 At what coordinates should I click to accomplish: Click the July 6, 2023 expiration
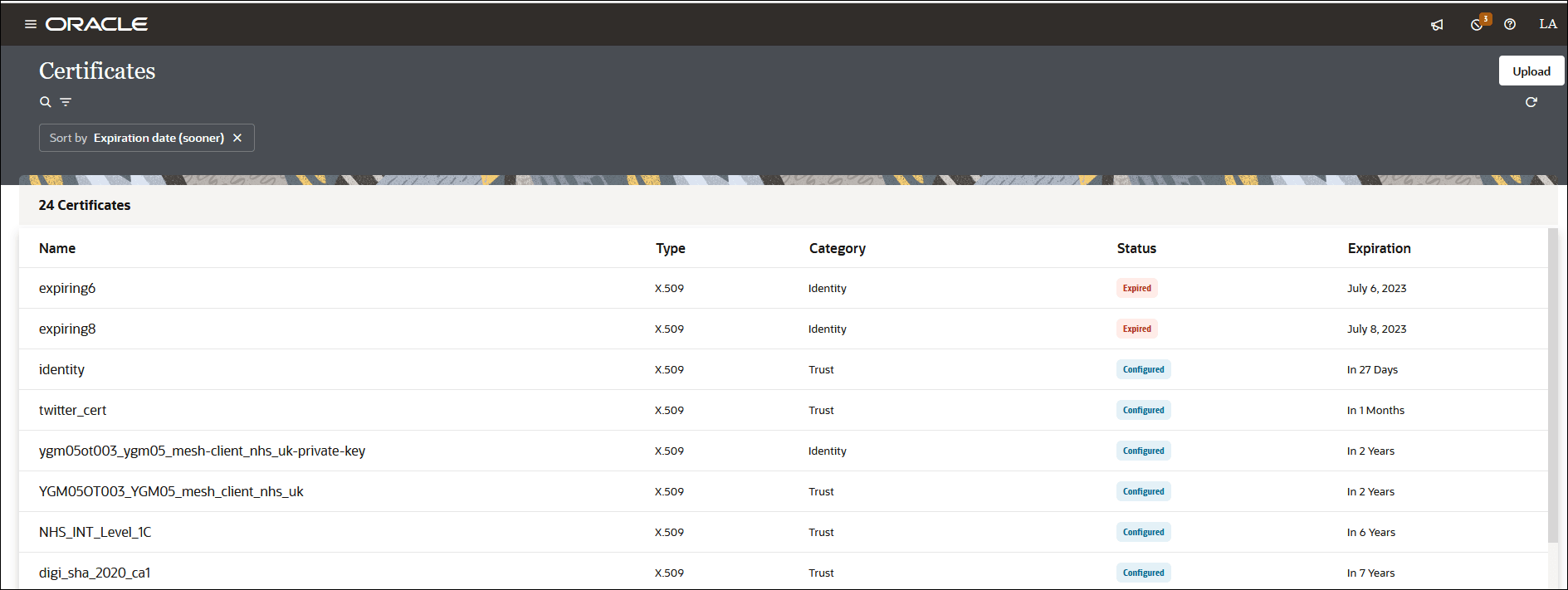(x=1376, y=288)
